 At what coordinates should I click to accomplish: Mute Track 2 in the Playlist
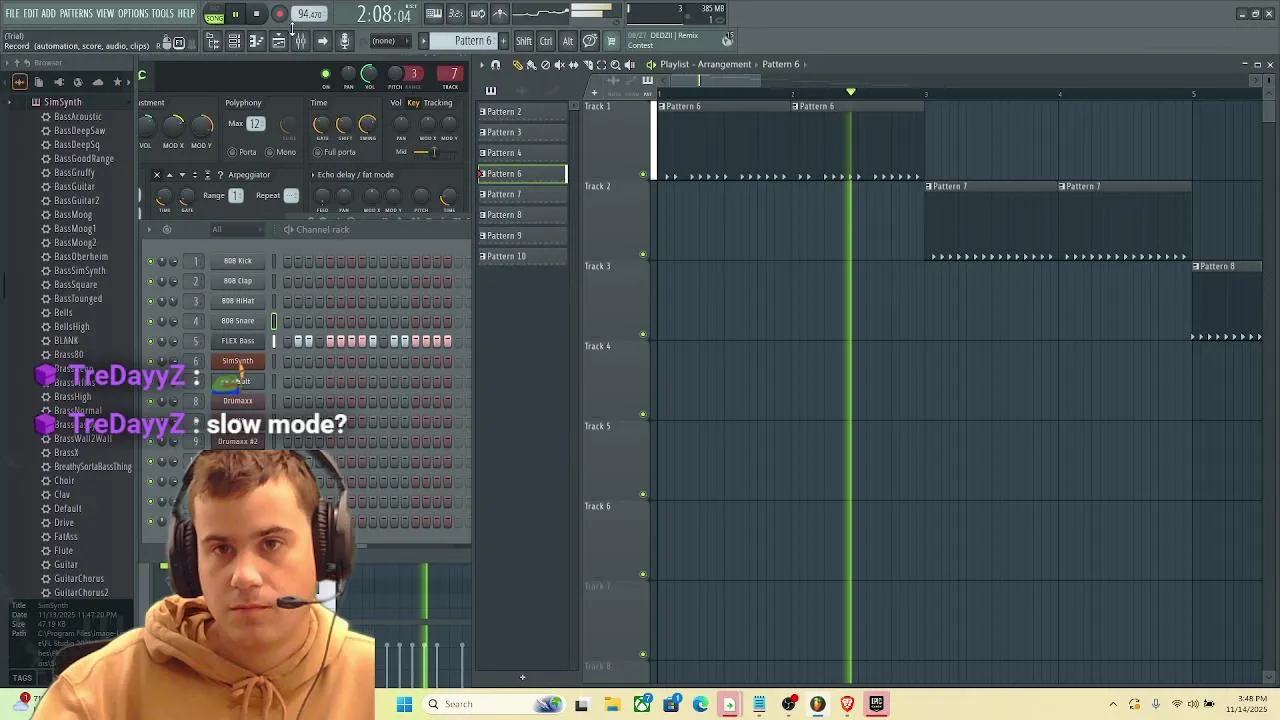click(x=643, y=254)
